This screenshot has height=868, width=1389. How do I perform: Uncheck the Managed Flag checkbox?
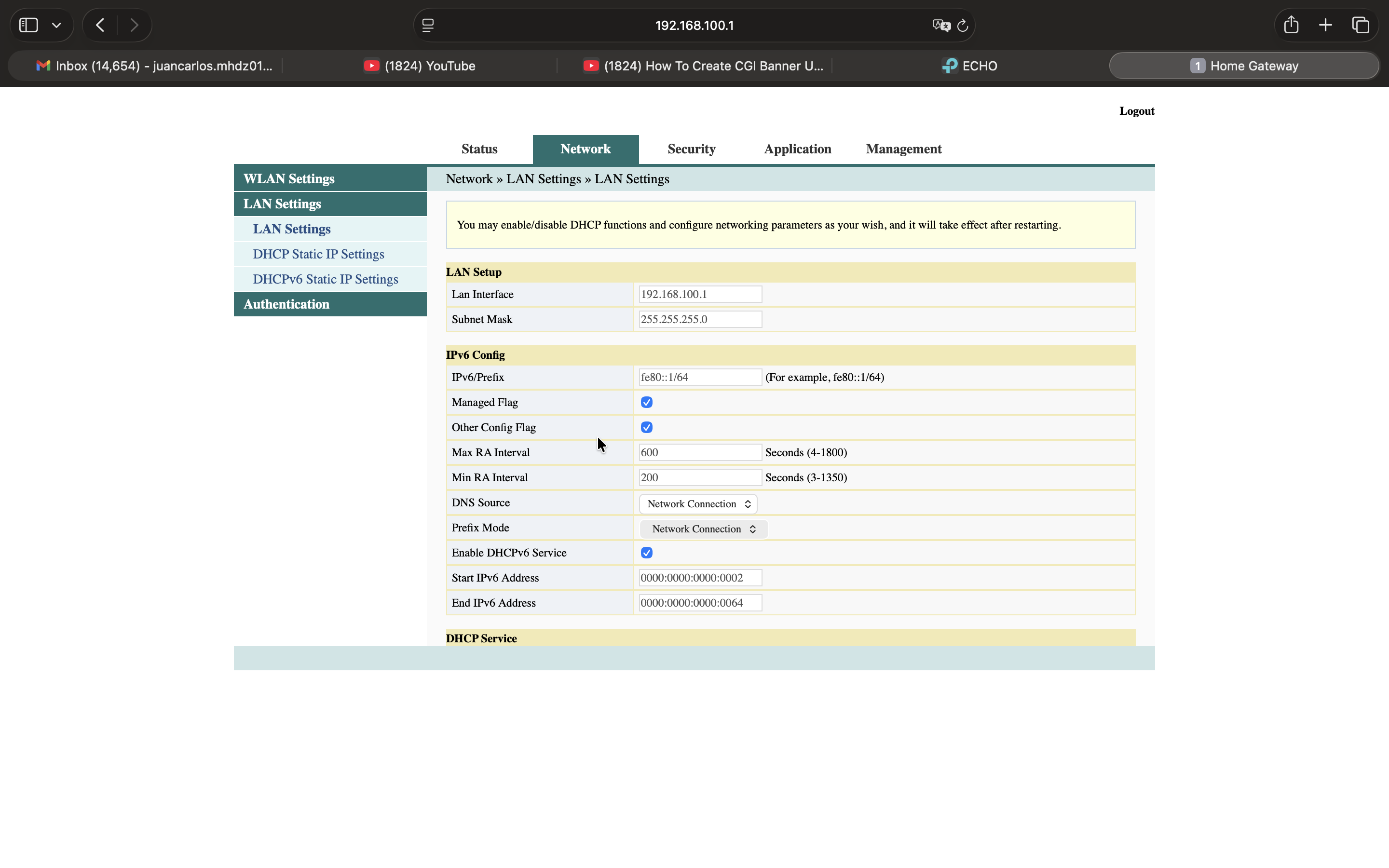(x=646, y=403)
